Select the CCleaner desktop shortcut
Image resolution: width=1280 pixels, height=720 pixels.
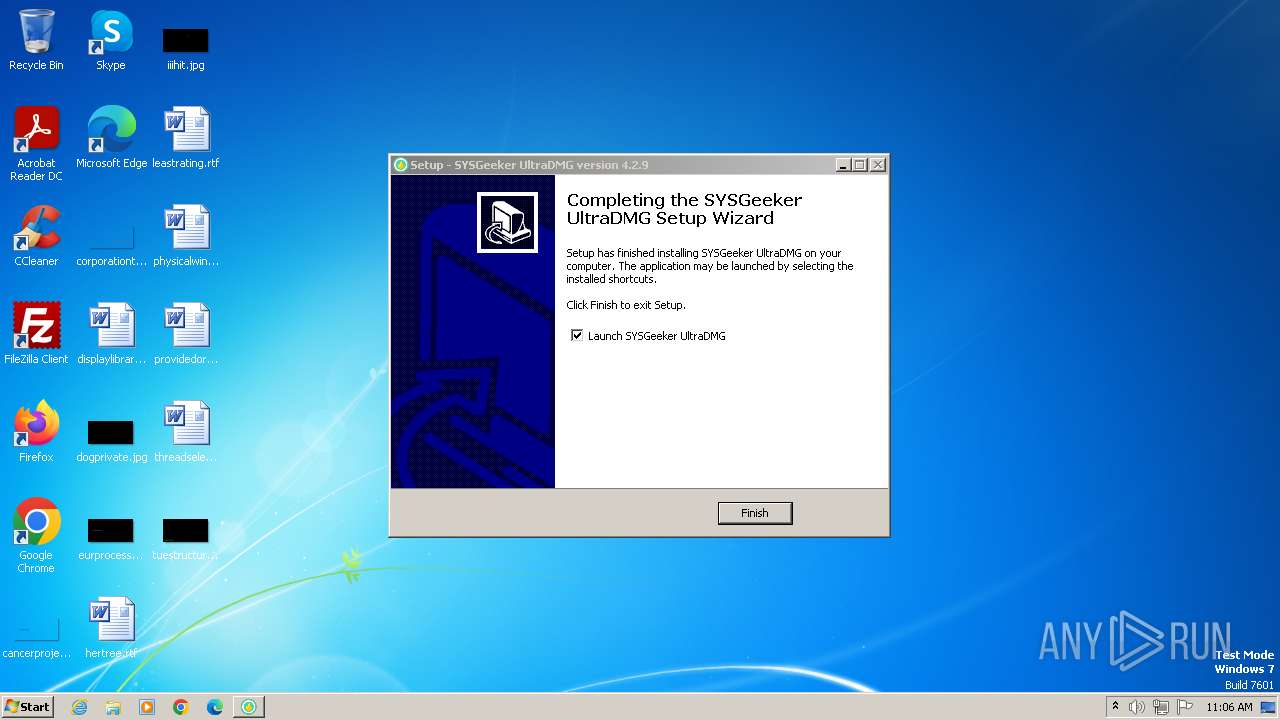(36, 236)
